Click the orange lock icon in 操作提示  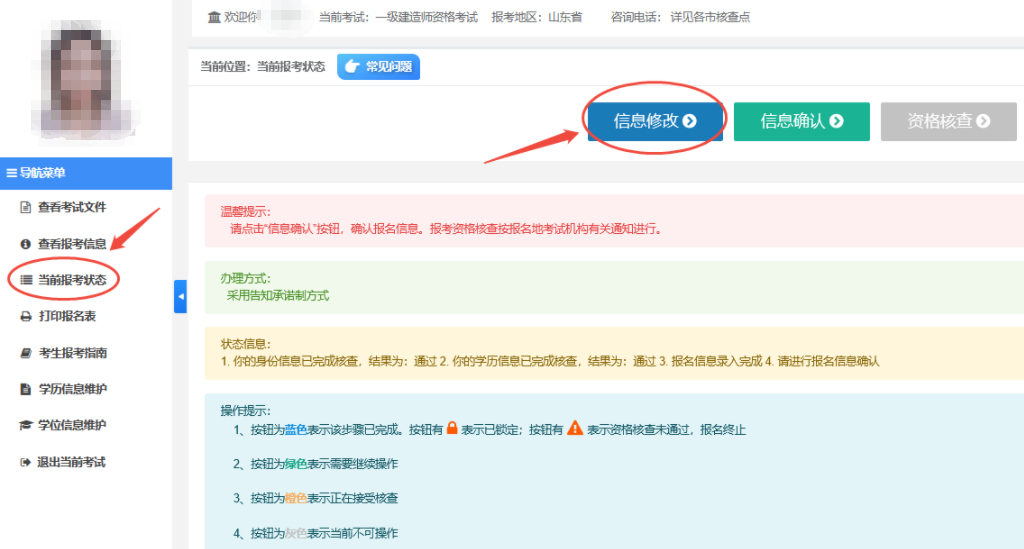click(452, 429)
